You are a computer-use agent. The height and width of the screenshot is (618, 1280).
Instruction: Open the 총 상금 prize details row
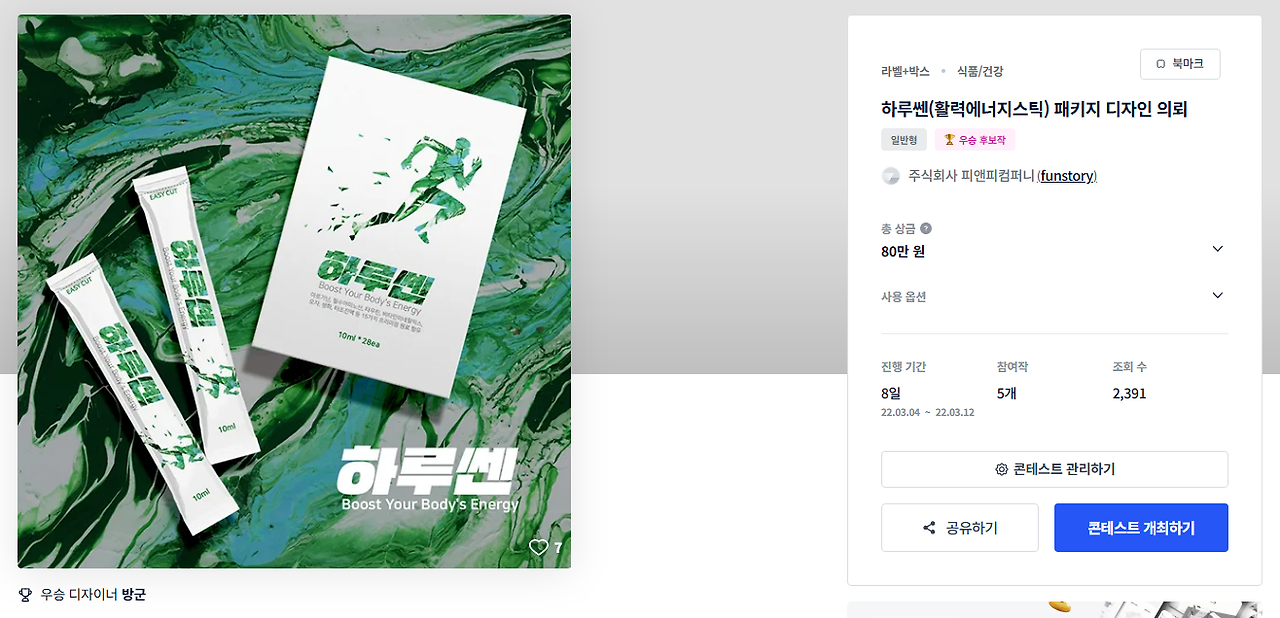click(1054, 240)
